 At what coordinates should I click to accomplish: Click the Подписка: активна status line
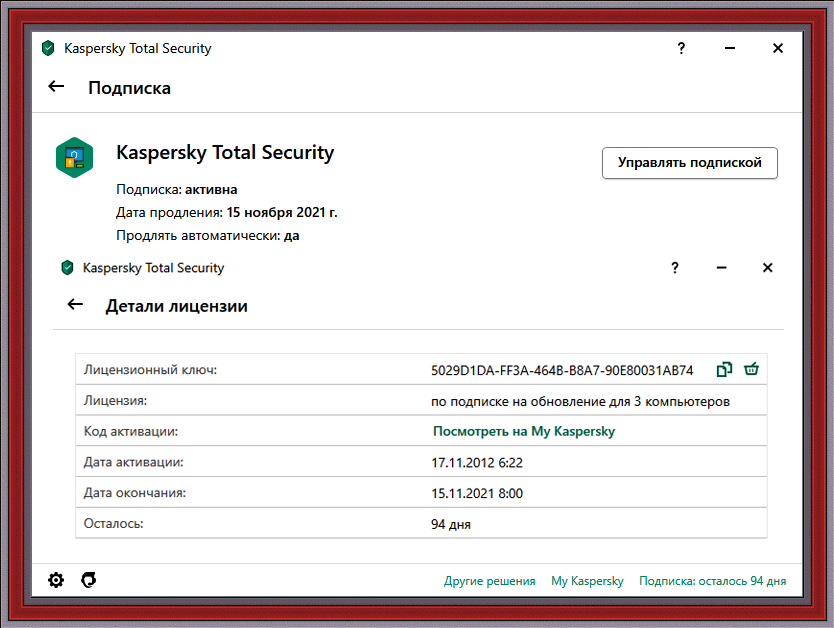pos(177,189)
